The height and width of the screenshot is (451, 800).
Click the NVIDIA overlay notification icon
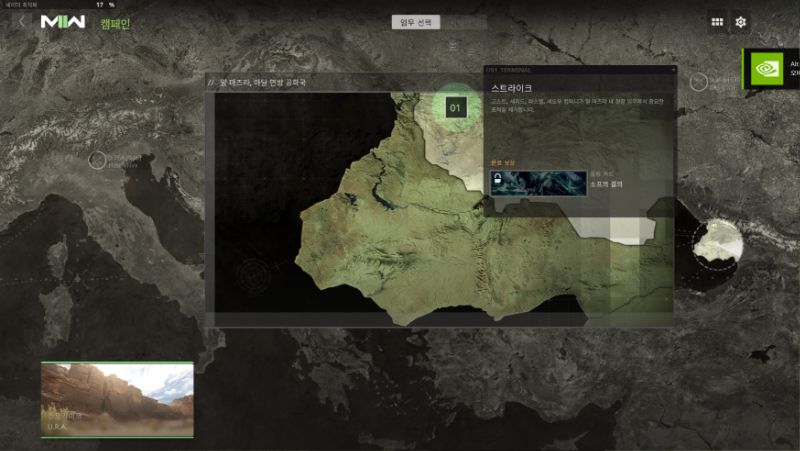pos(767,70)
